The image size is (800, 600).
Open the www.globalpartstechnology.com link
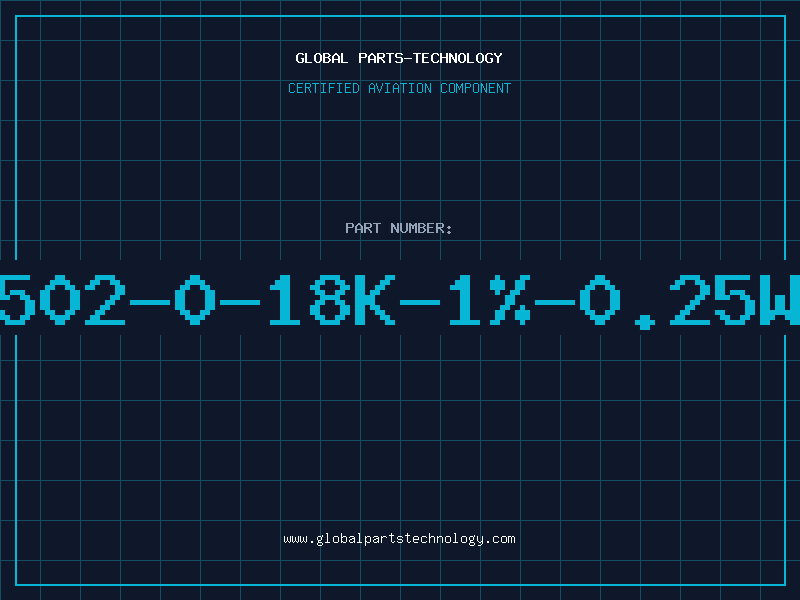(x=399, y=539)
